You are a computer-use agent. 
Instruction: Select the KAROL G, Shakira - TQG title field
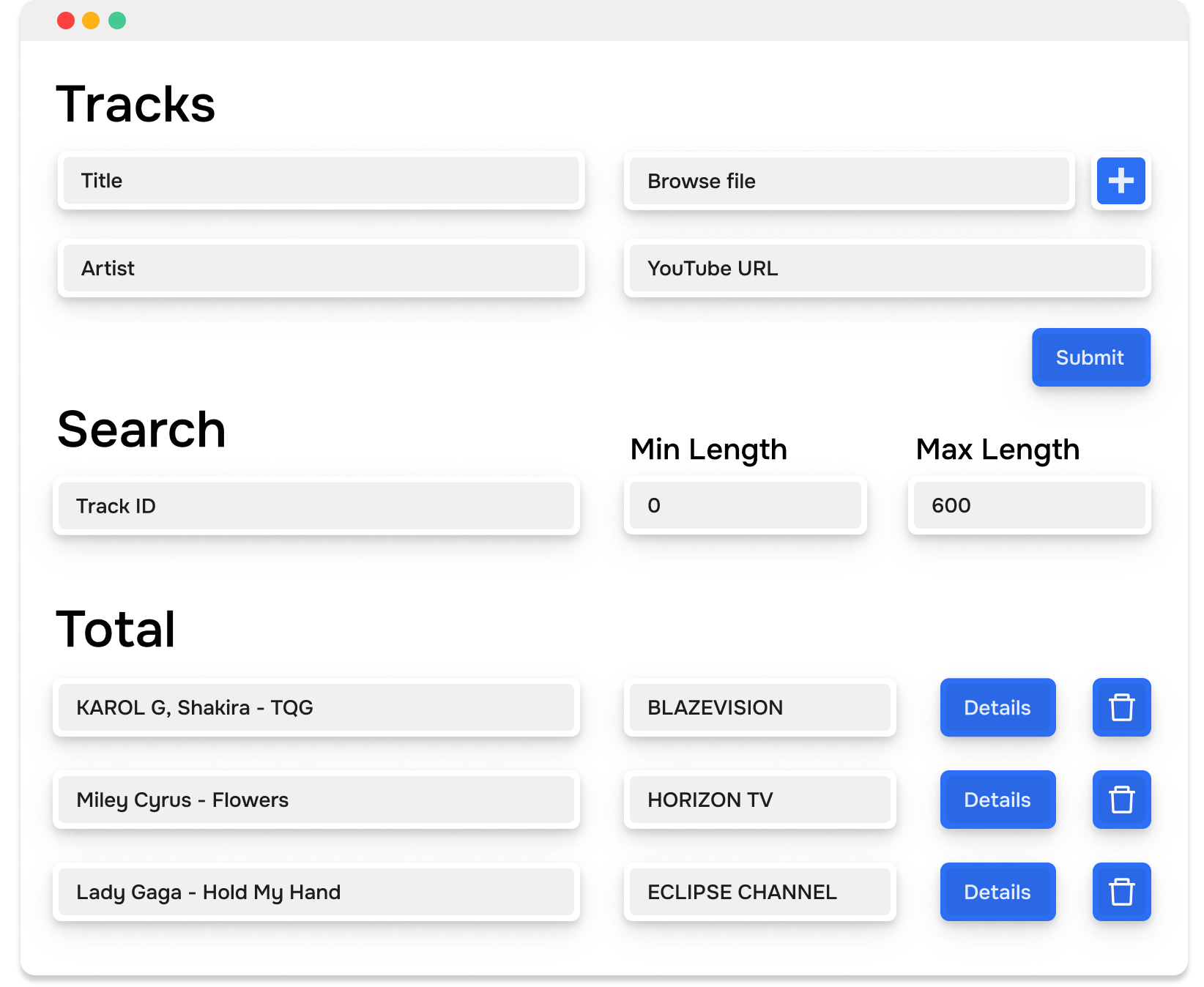(316, 707)
